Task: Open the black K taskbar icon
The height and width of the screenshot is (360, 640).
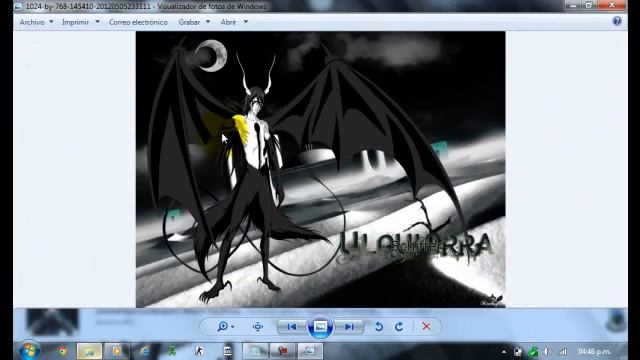Action: click(x=199, y=351)
